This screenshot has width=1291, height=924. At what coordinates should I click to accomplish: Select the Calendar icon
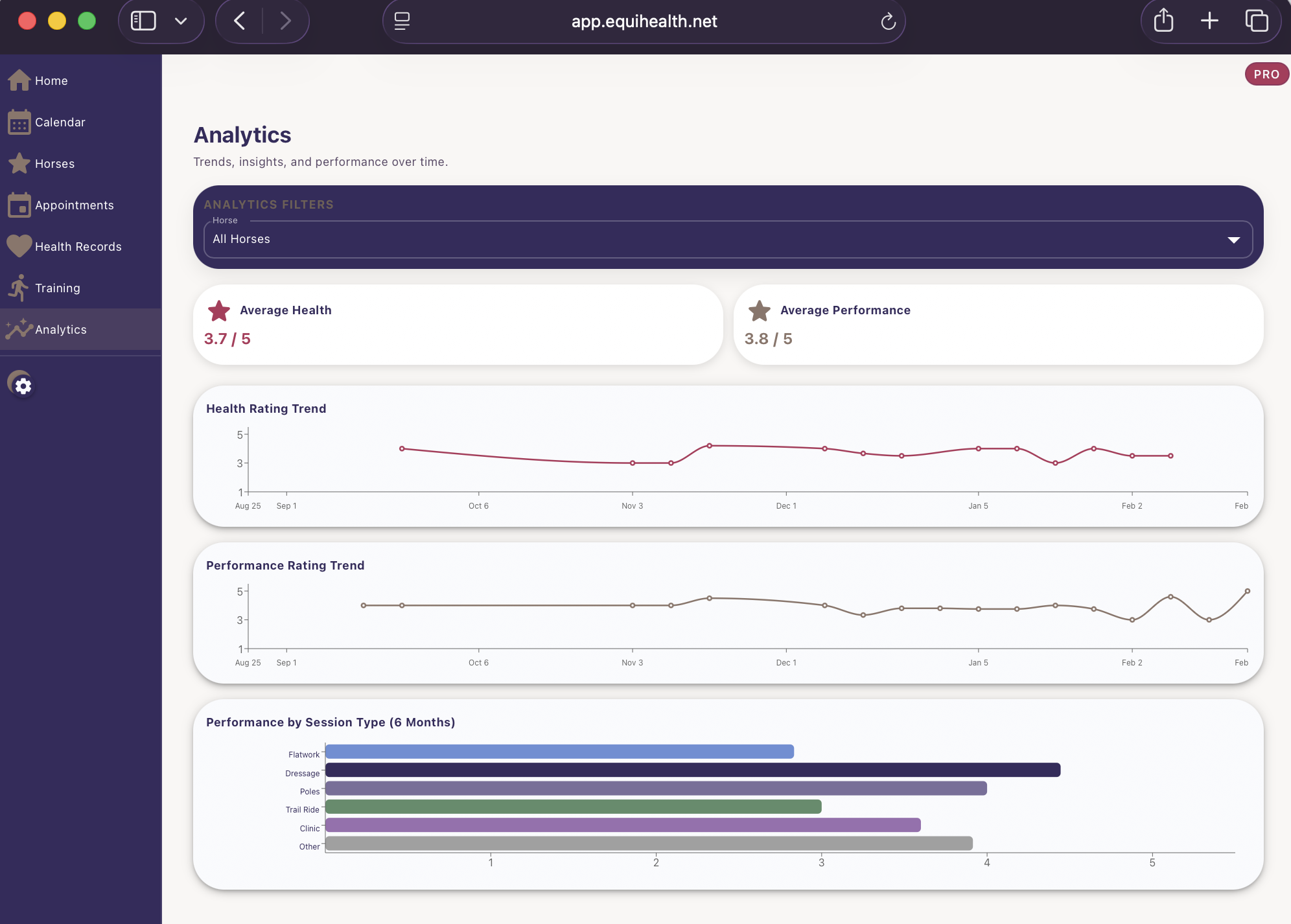(19, 122)
